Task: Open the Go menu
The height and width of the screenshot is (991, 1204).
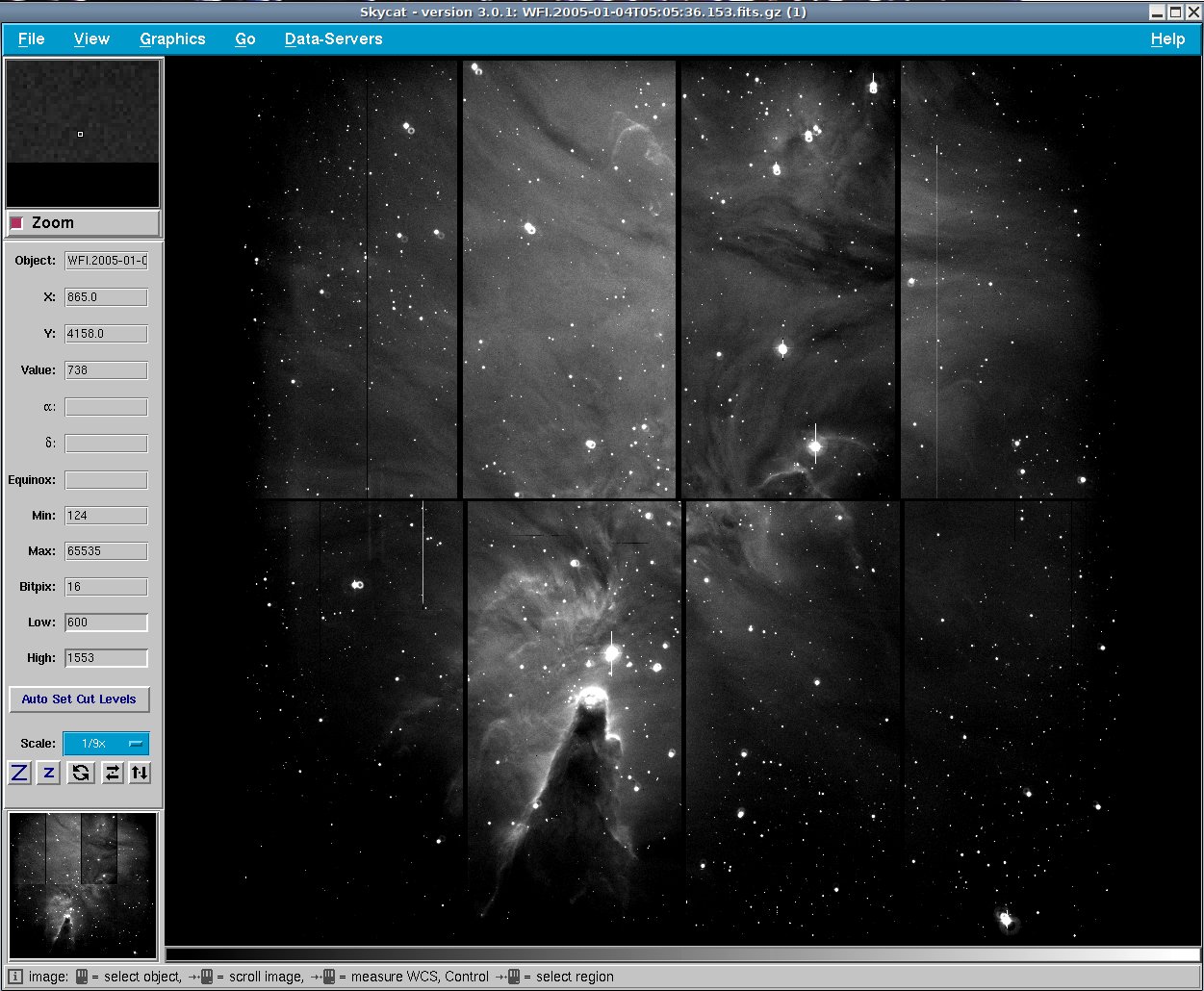Action: 245,39
